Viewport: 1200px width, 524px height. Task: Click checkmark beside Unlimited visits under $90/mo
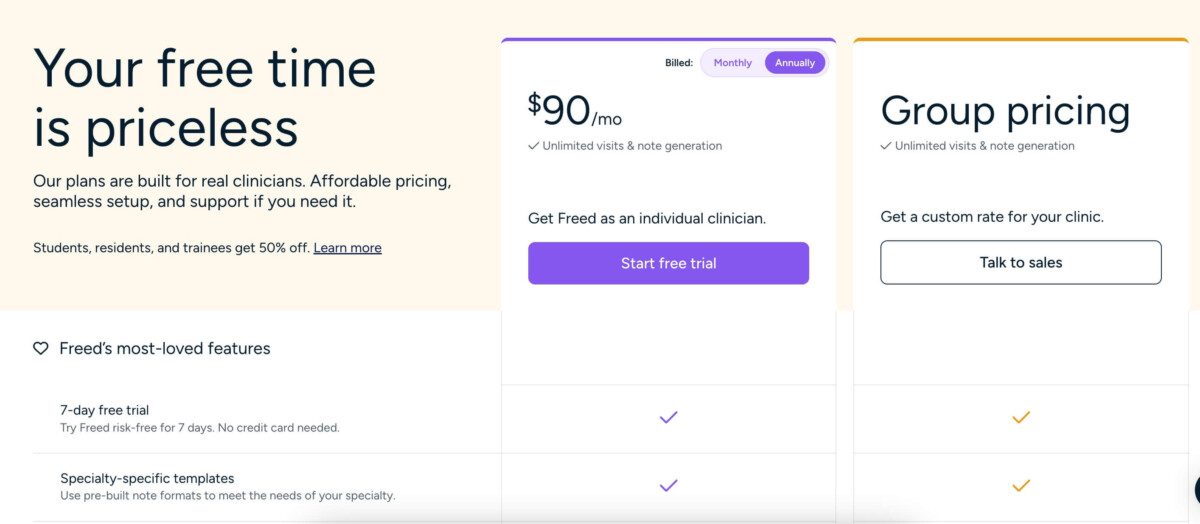click(x=534, y=146)
